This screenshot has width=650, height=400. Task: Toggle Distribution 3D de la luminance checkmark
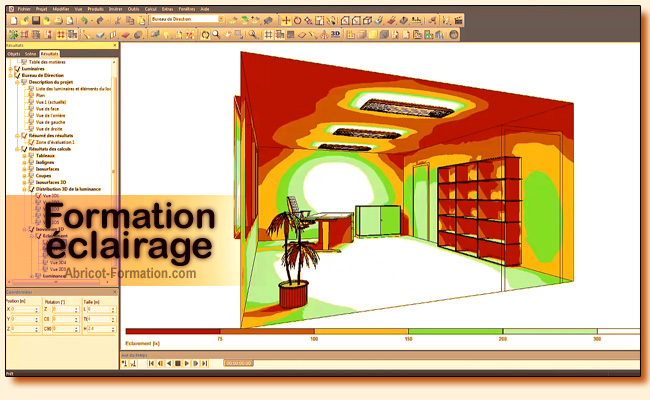[x=31, y=189]
